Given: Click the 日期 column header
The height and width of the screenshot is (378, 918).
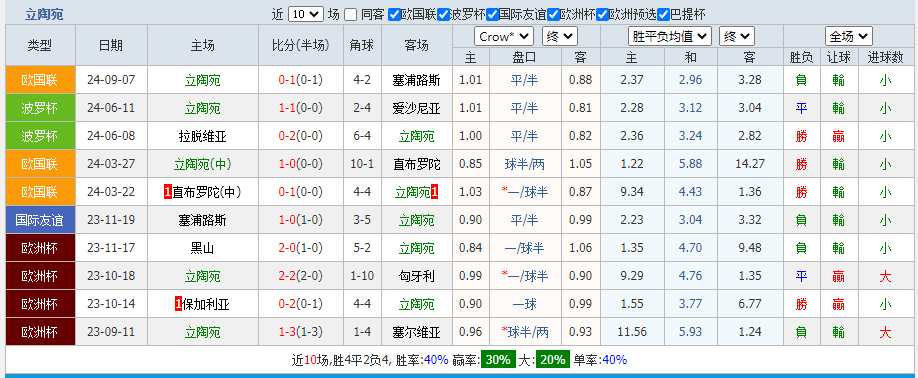Looking at the screenshot, I should pos(111,45).
